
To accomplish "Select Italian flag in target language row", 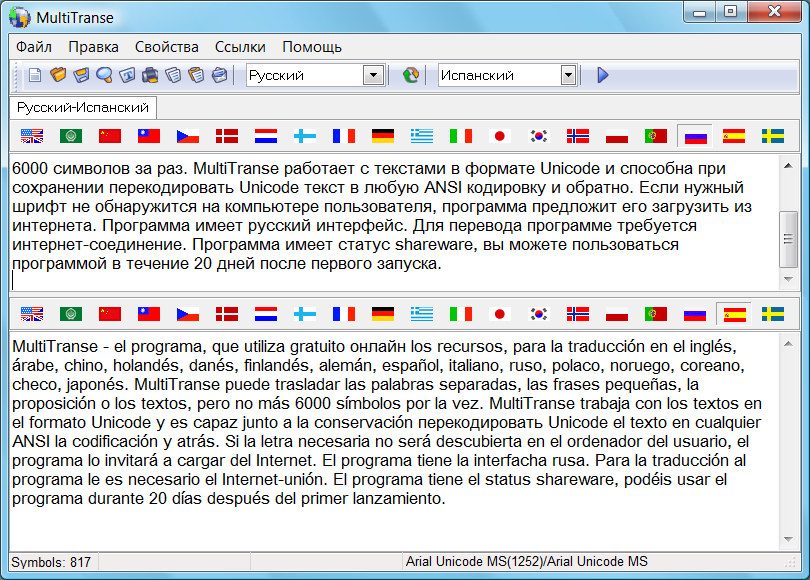I will point(461,313).
